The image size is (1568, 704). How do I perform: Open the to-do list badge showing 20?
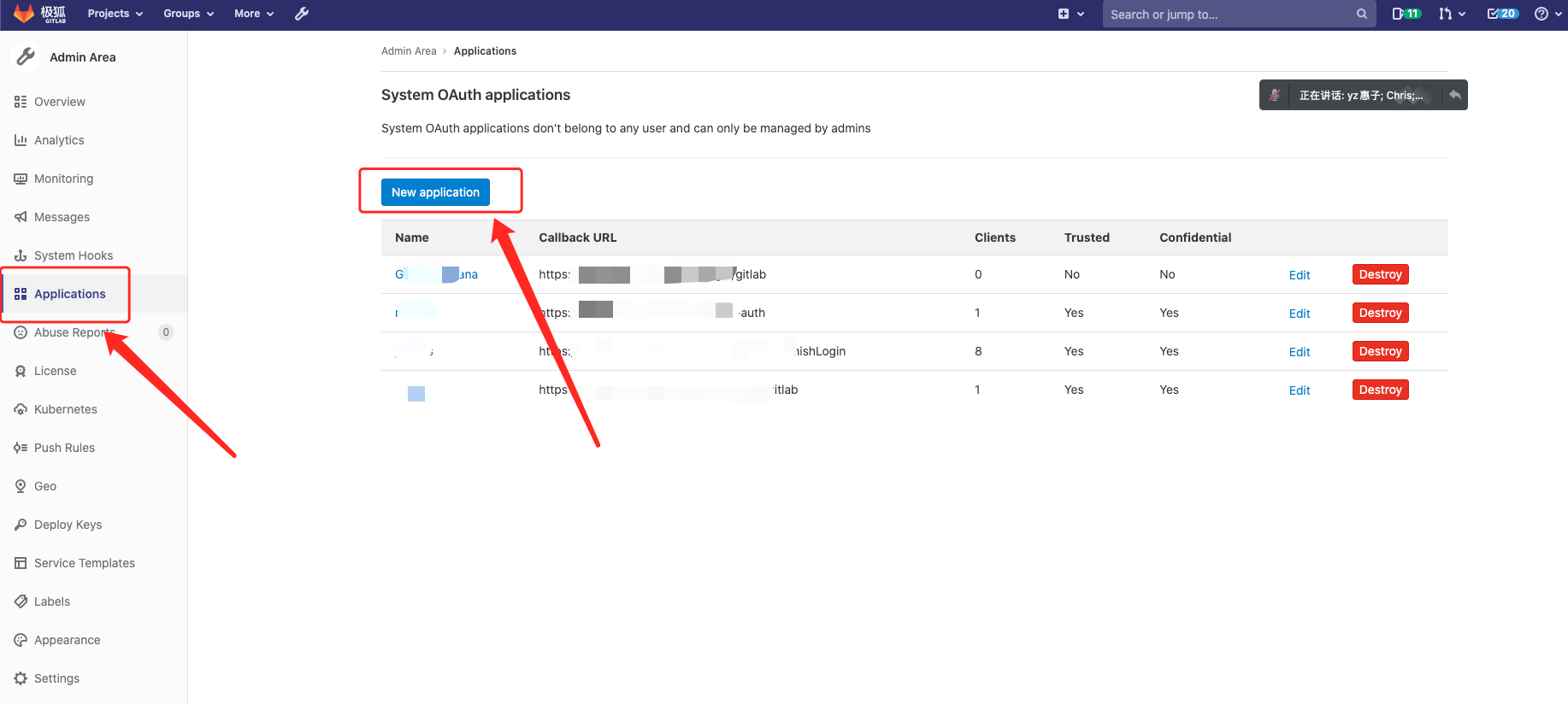[1502, 14]
